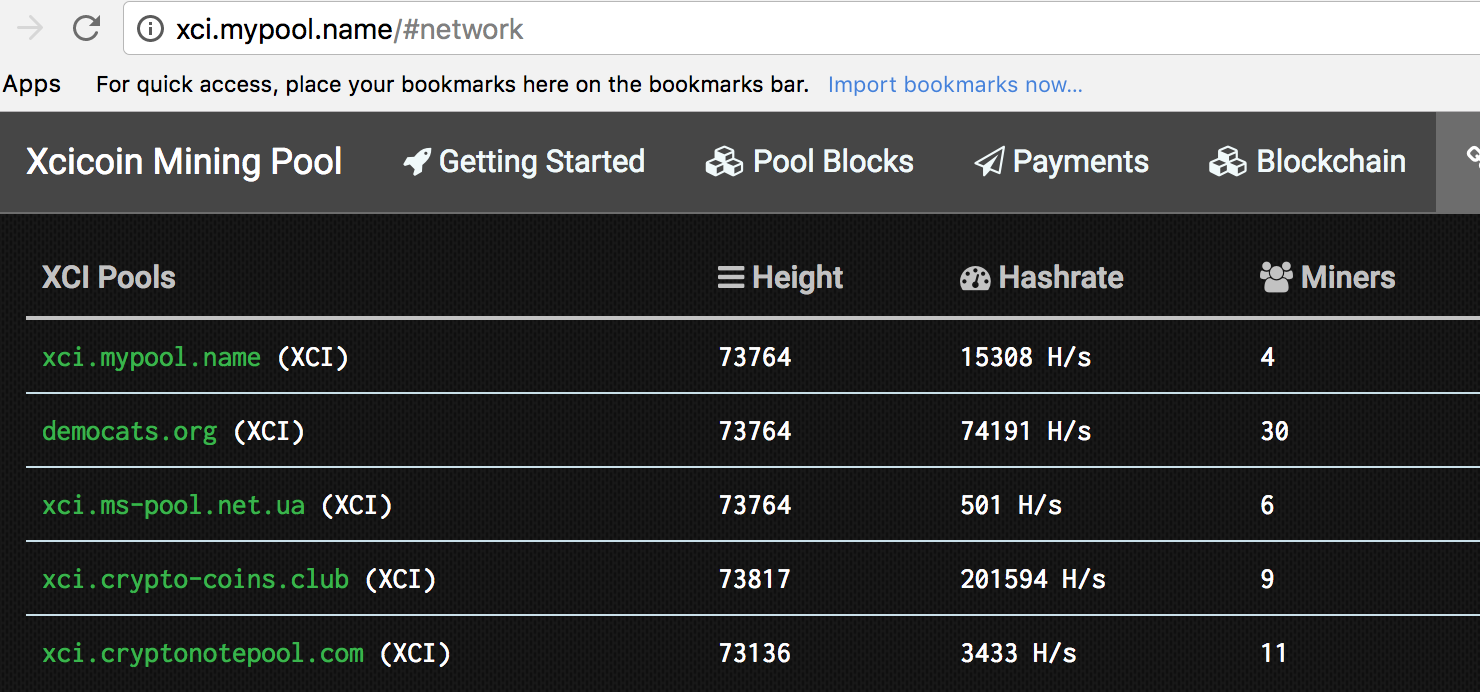Click the Hashrate column header text

(x=1061, y=277)
